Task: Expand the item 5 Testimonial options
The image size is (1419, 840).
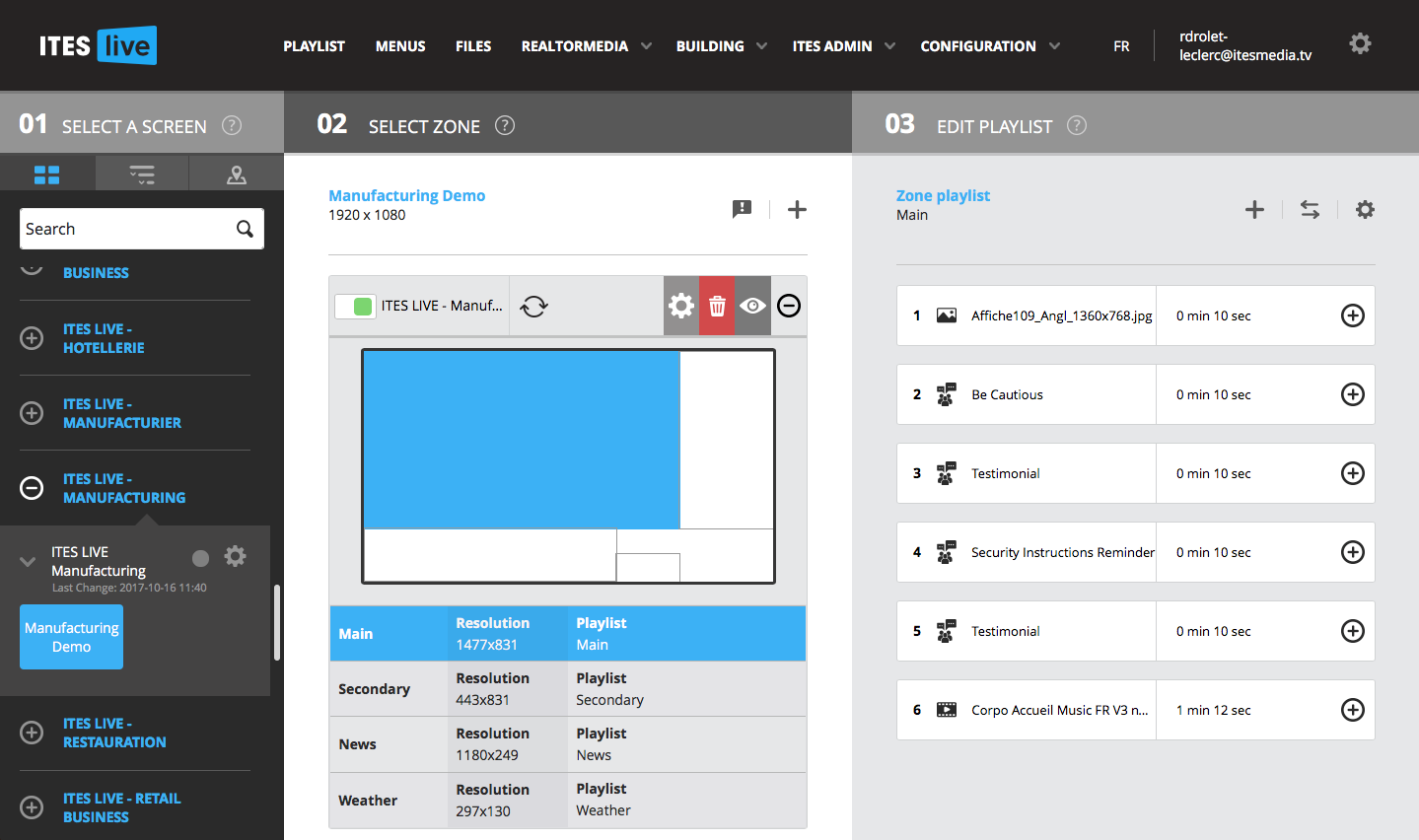Action: pos(1353,631)
